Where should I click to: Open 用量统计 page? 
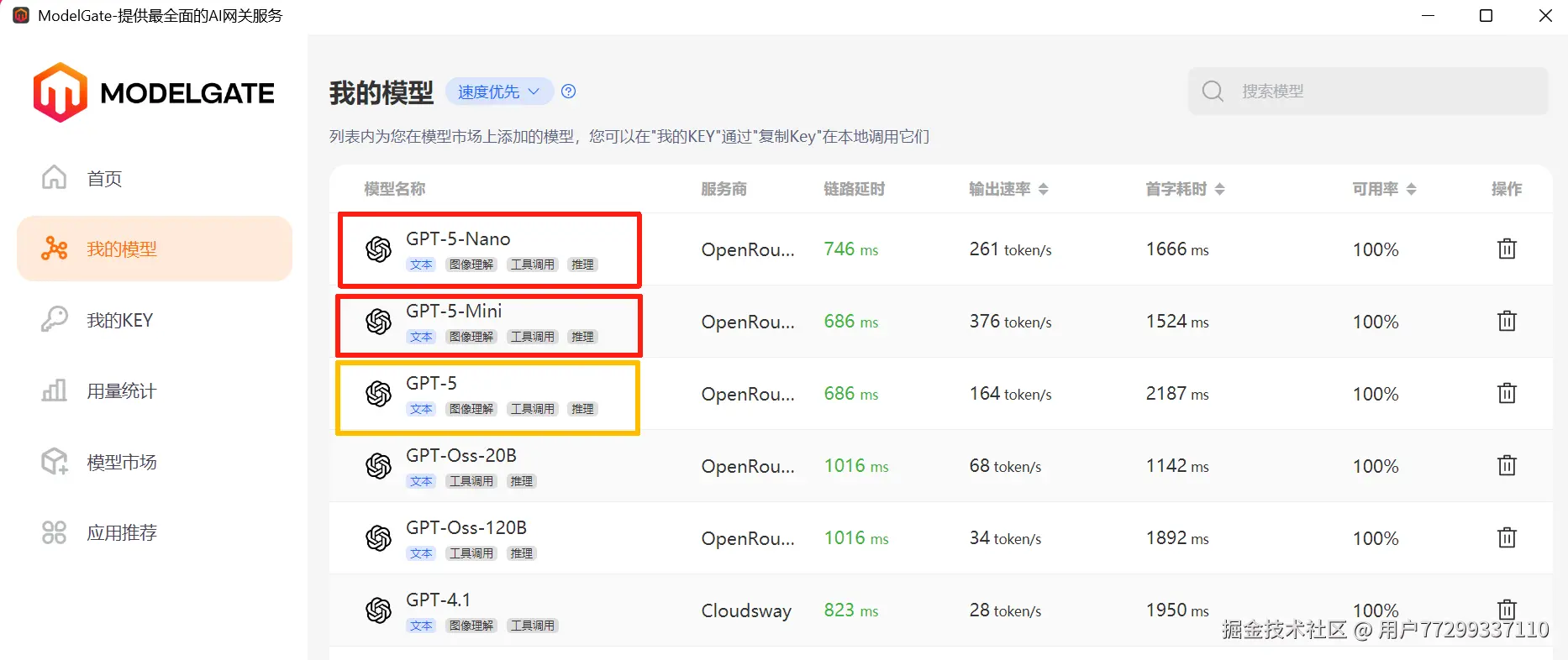155,390
